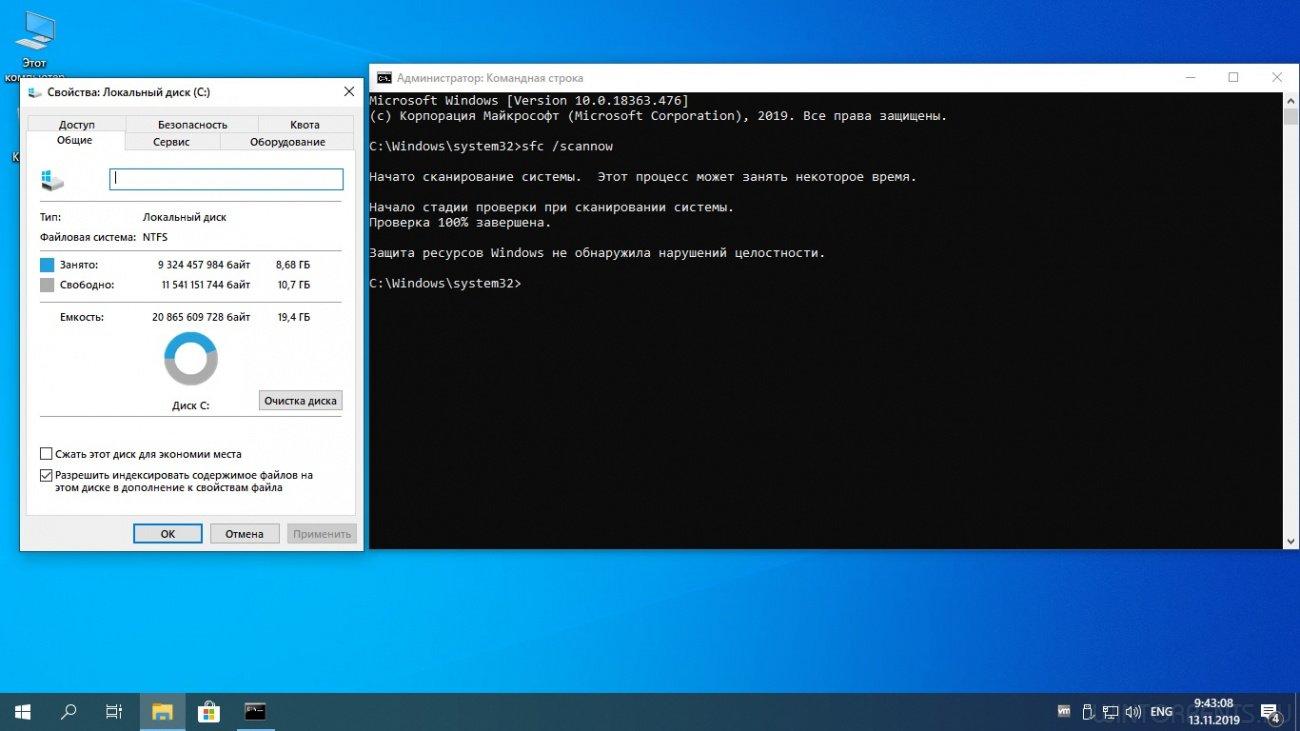Open VMware Tools tray icon
The image size is (1300, 731).
point(1064,712)
